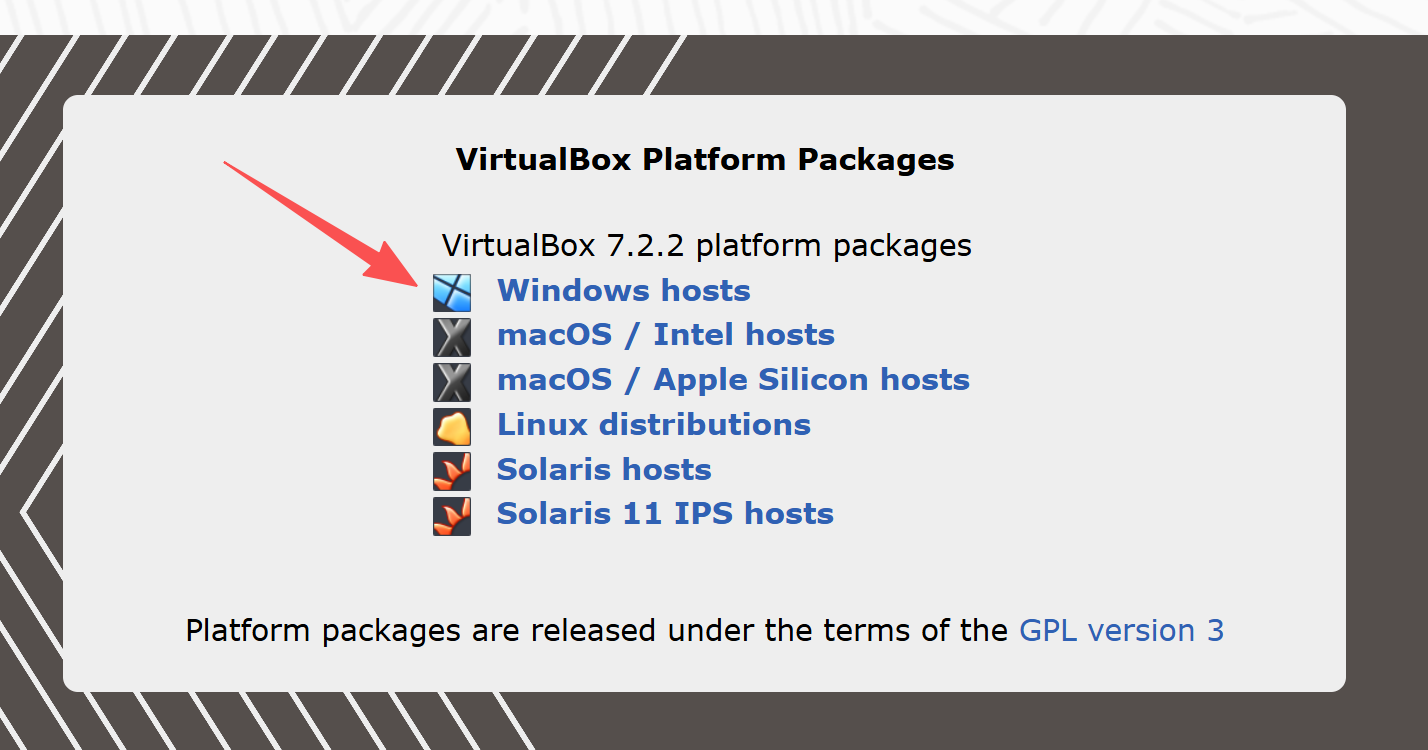
Task: Open the Linux distributions download link
Action: click(x=653, y=424)
